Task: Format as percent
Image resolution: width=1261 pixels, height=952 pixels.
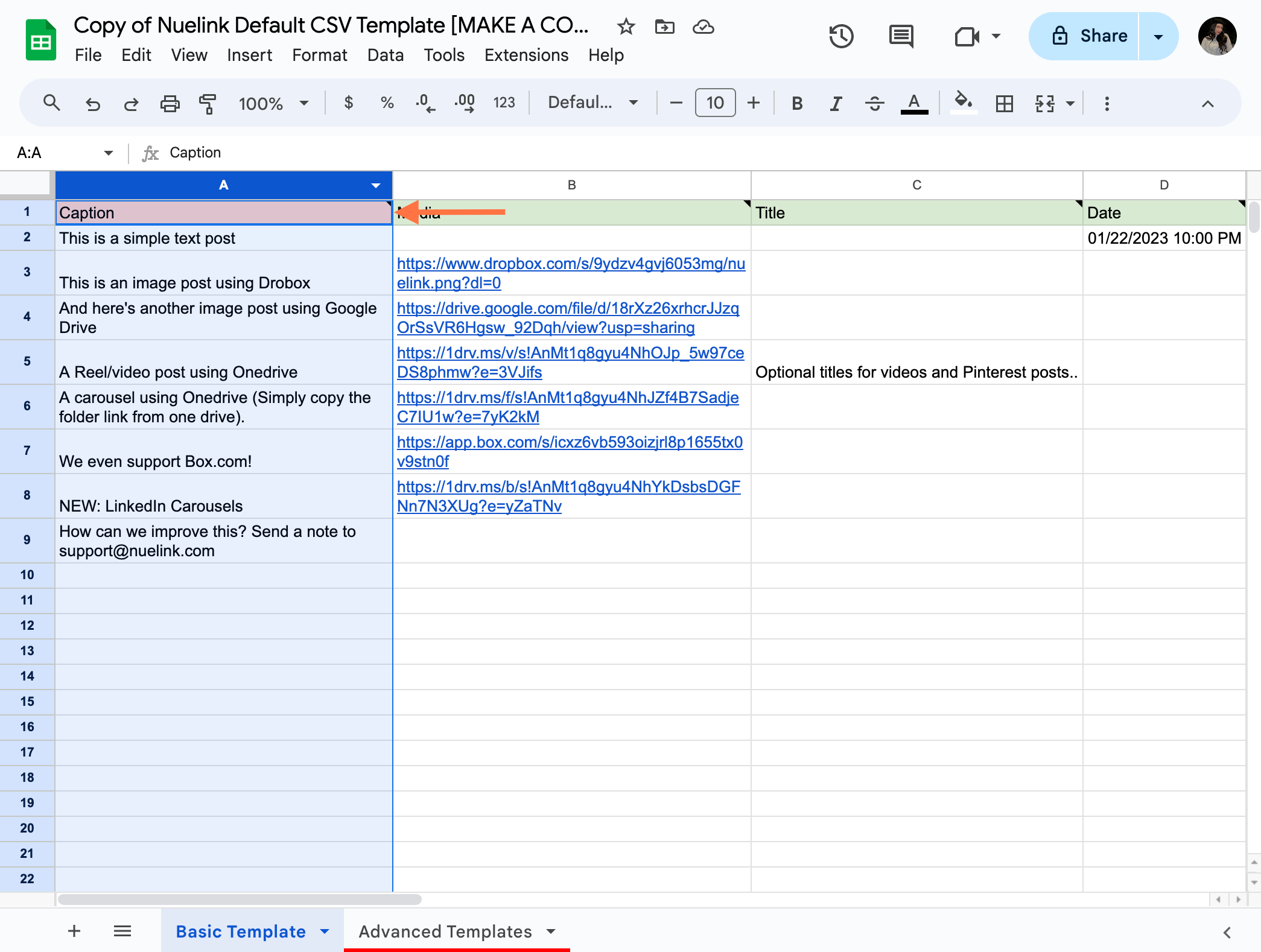Action: (387, 103)
